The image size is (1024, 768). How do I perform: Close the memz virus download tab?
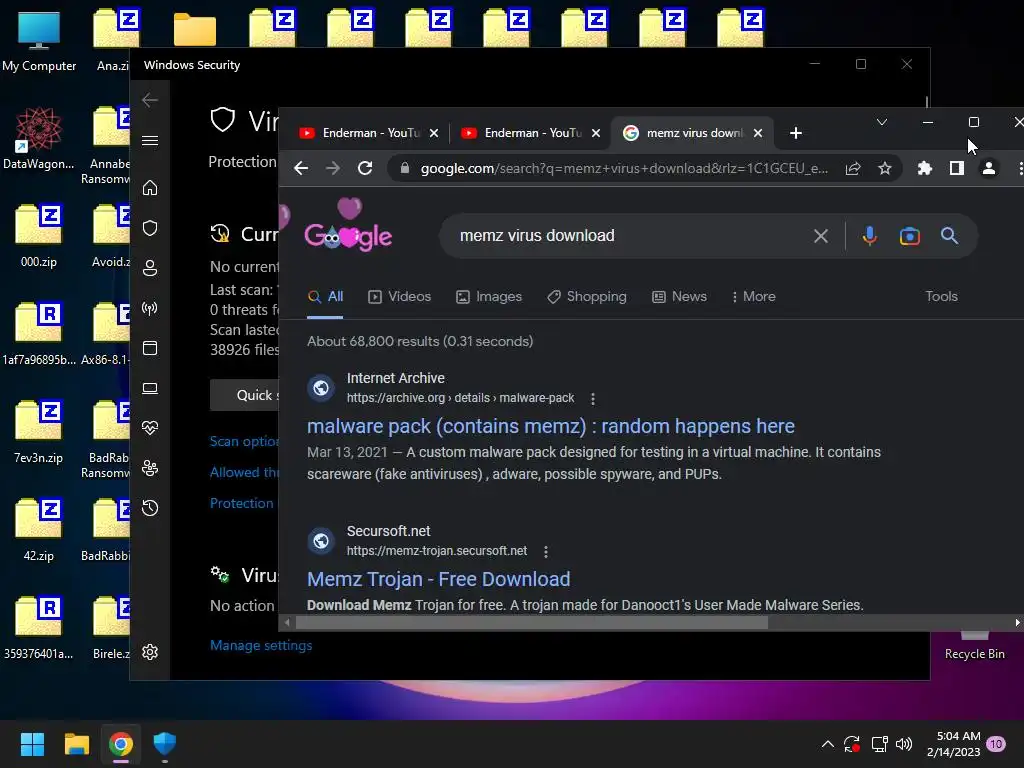tap(758, 133)
